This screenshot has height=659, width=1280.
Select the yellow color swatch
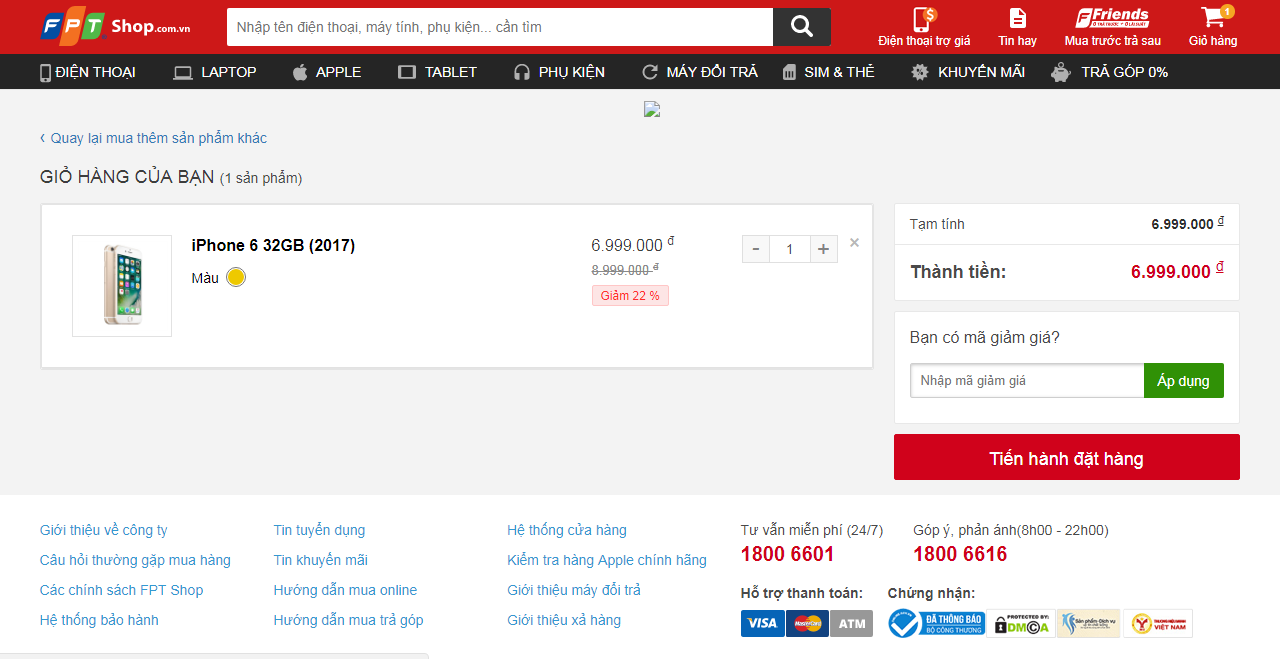pos(236,277)
